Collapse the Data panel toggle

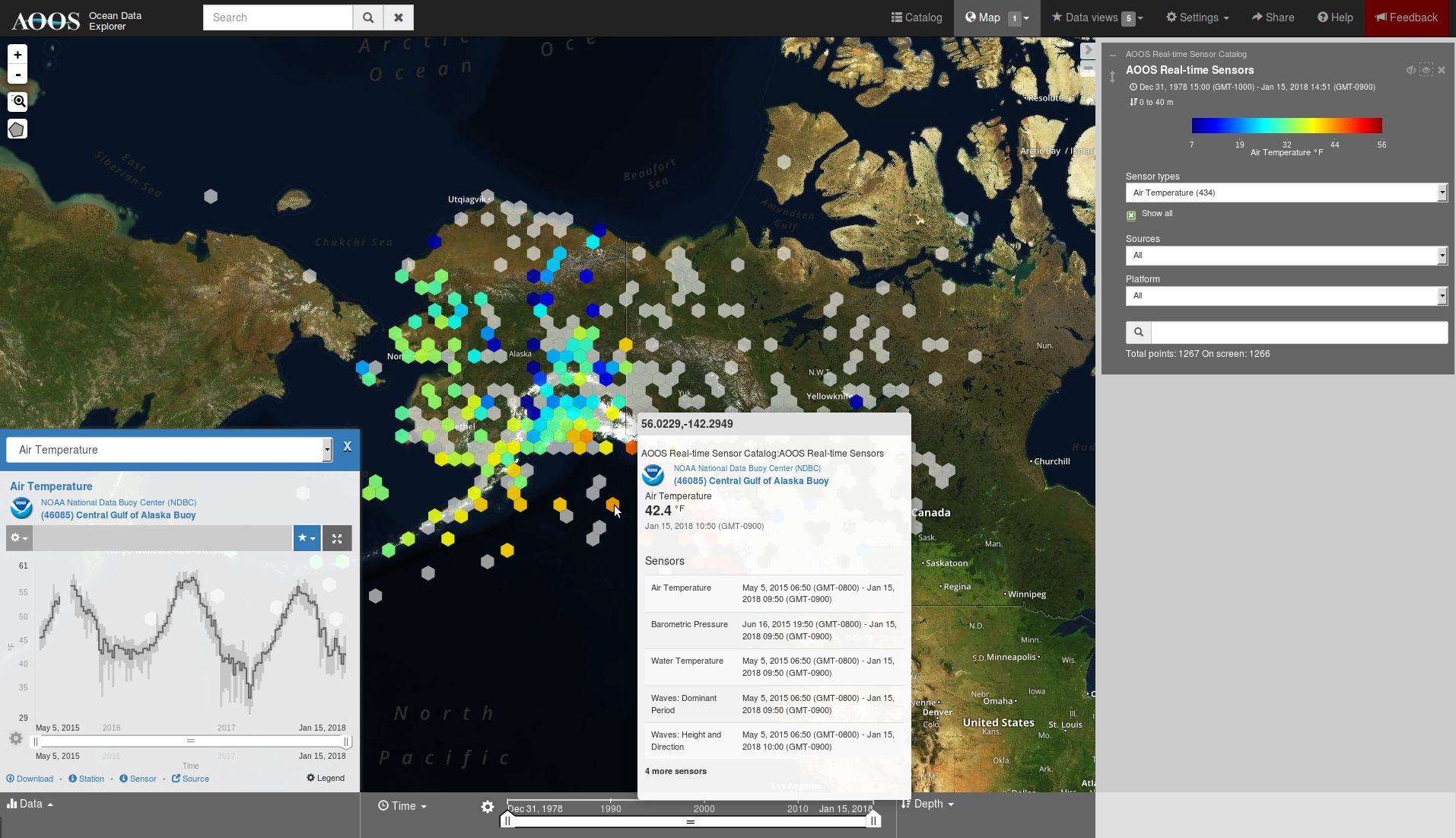[x=30, y=804]
